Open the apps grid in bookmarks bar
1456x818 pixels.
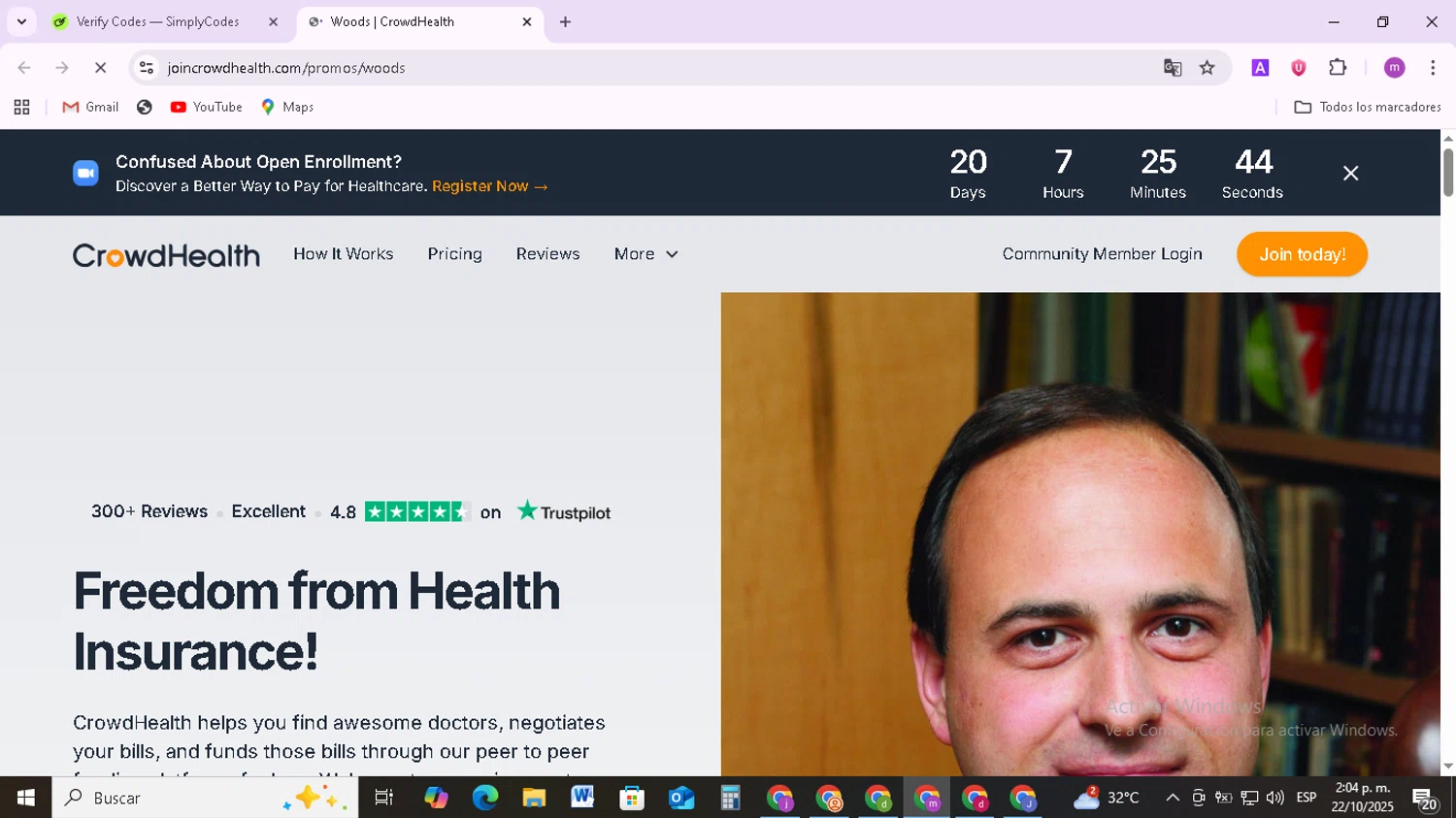click(21, 107)
